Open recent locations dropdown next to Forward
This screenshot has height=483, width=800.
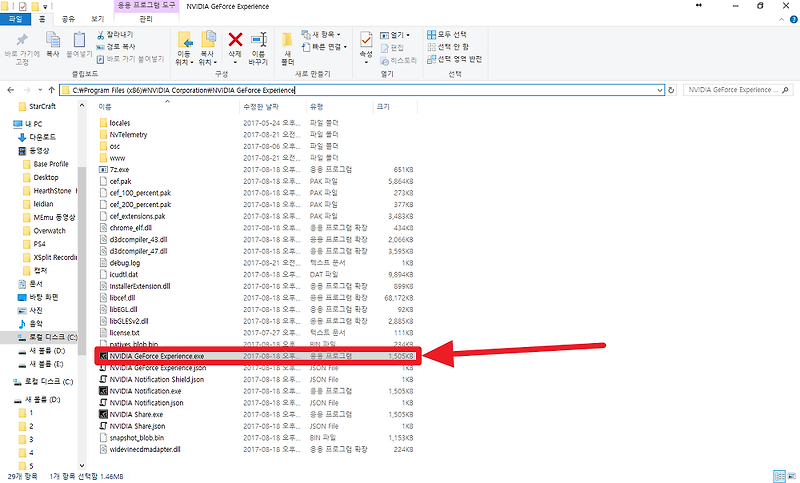40,90
